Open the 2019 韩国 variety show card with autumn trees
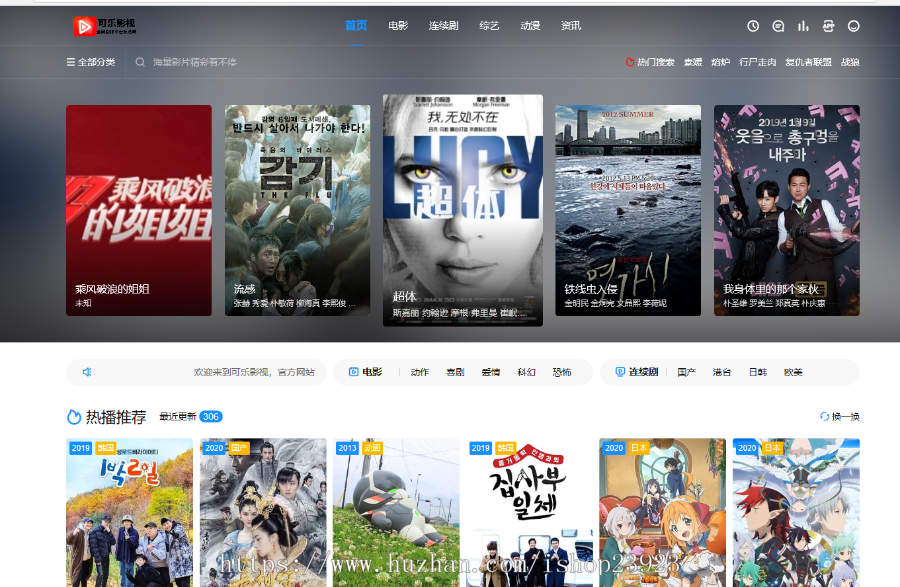The image size is (900, 587). tap(130, 513)
